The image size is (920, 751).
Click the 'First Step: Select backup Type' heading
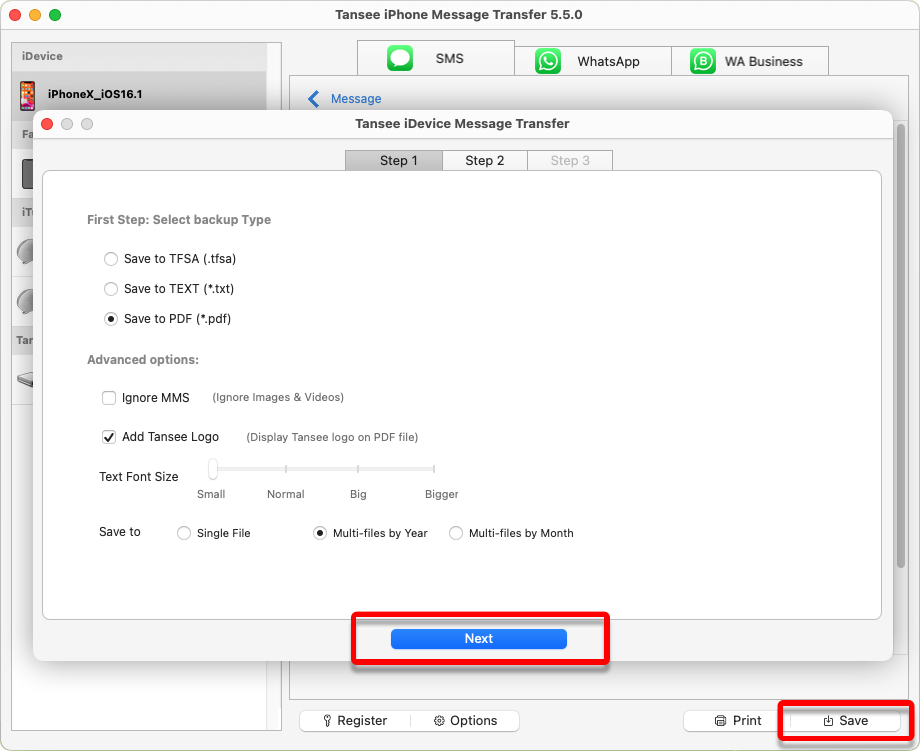point(179,219)
